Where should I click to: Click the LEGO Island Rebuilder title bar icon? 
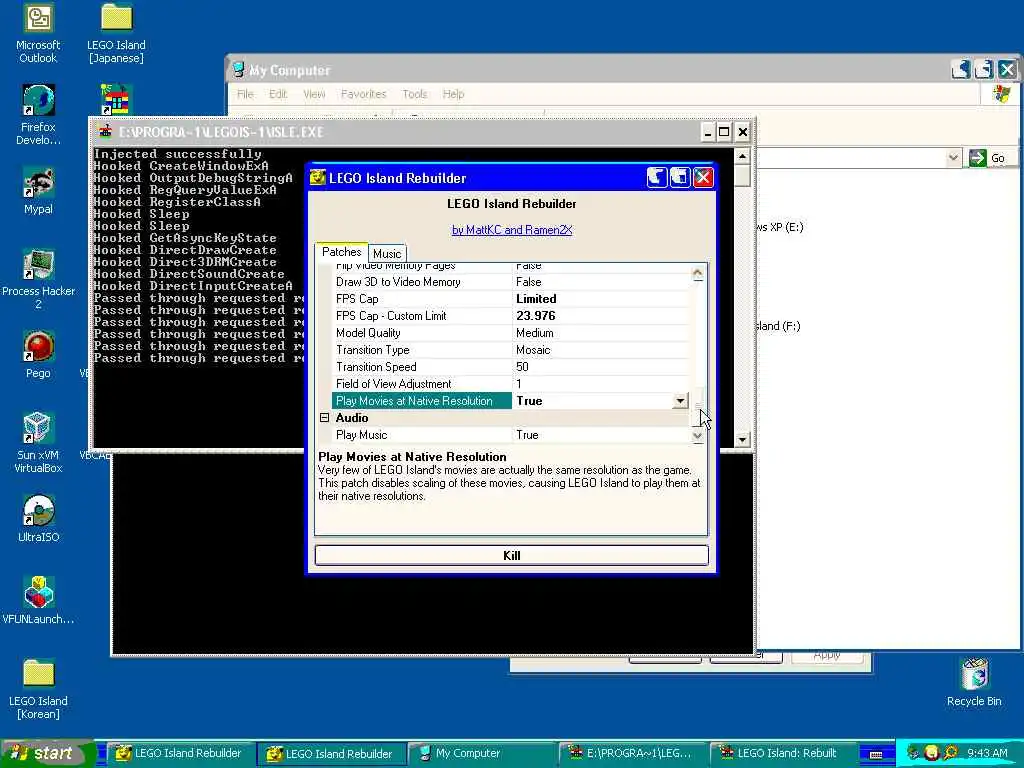[317, 178]
